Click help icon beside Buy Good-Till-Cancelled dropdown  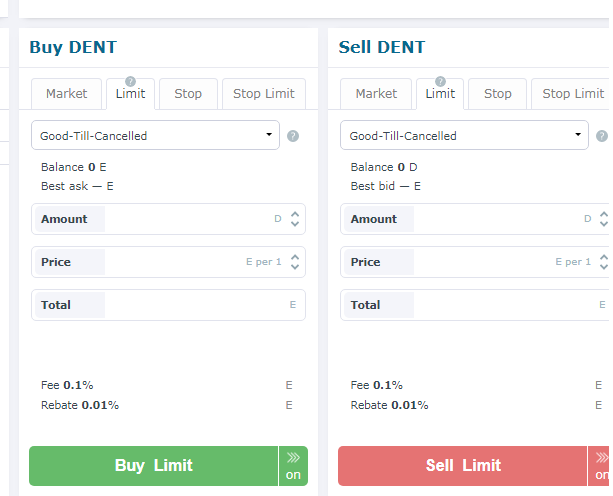(x=293, y=136)
